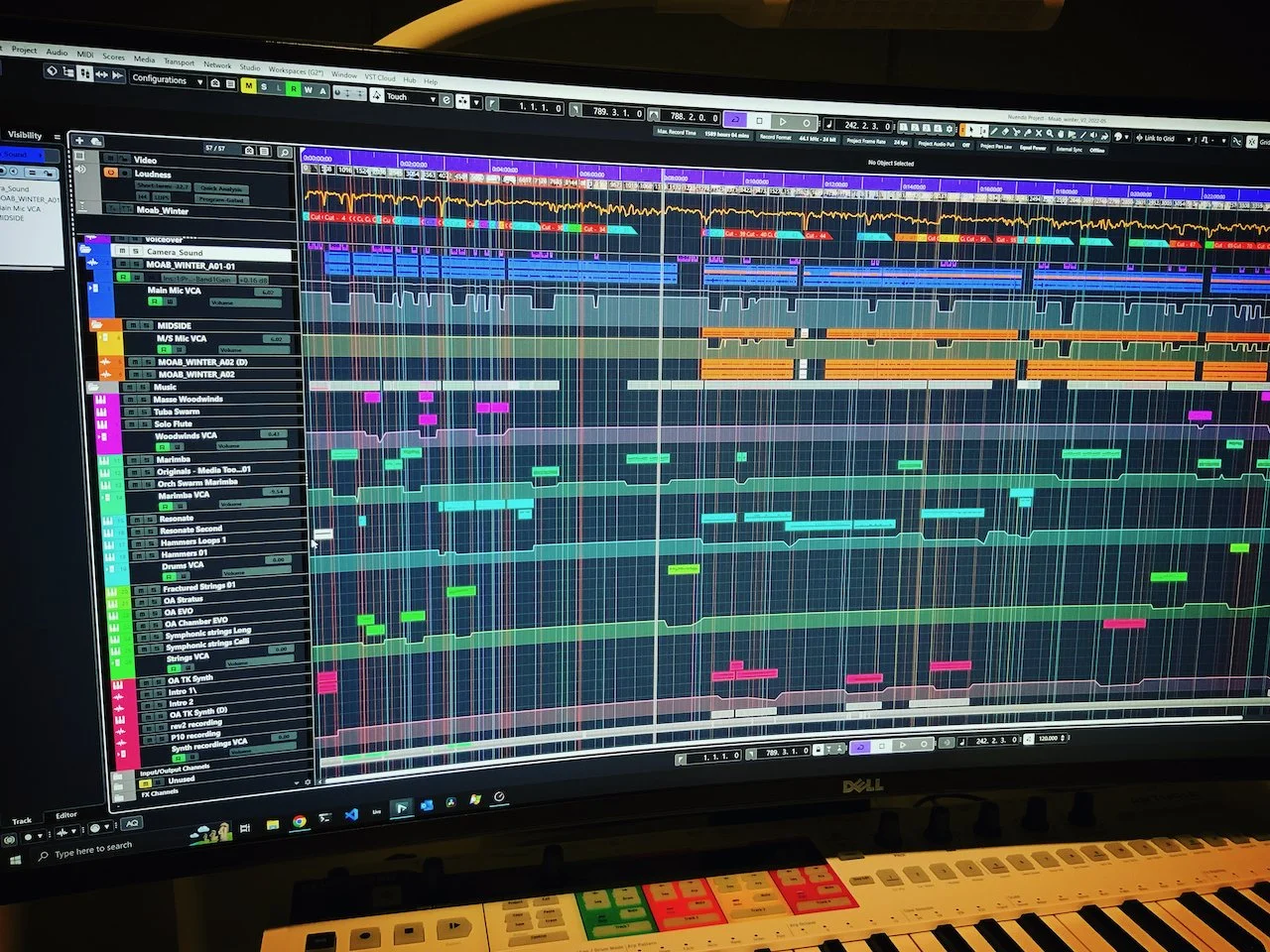Open the Transport menu

tap(180, 62)
